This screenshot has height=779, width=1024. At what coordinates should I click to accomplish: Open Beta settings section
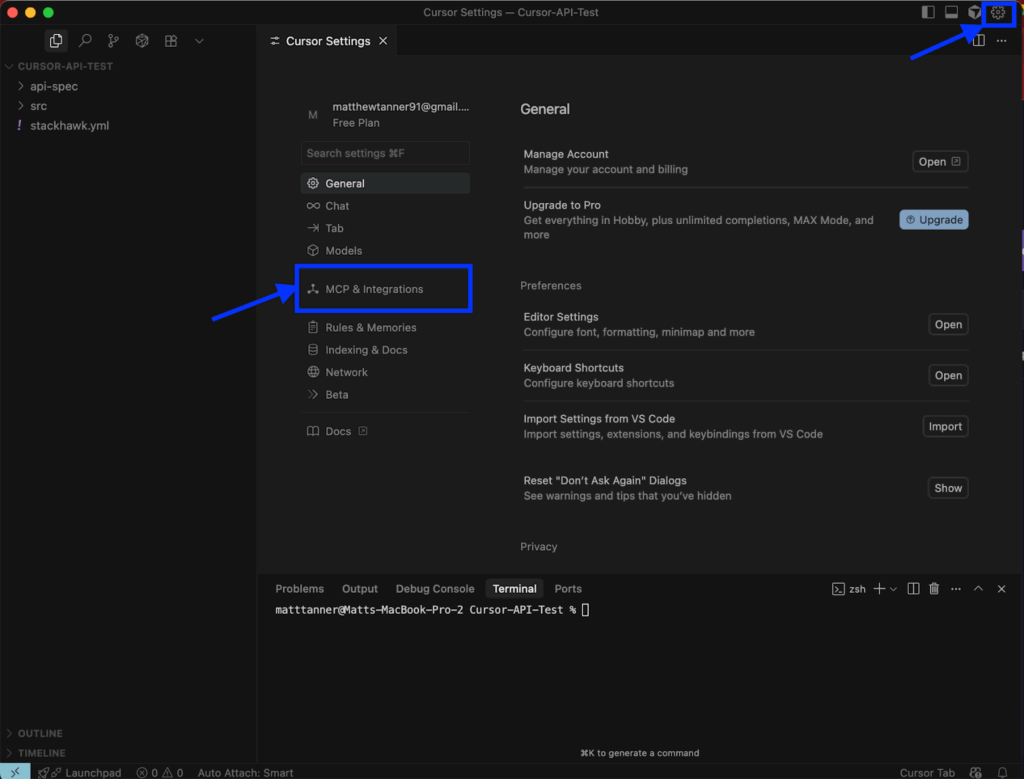click(x=385, y=394)
